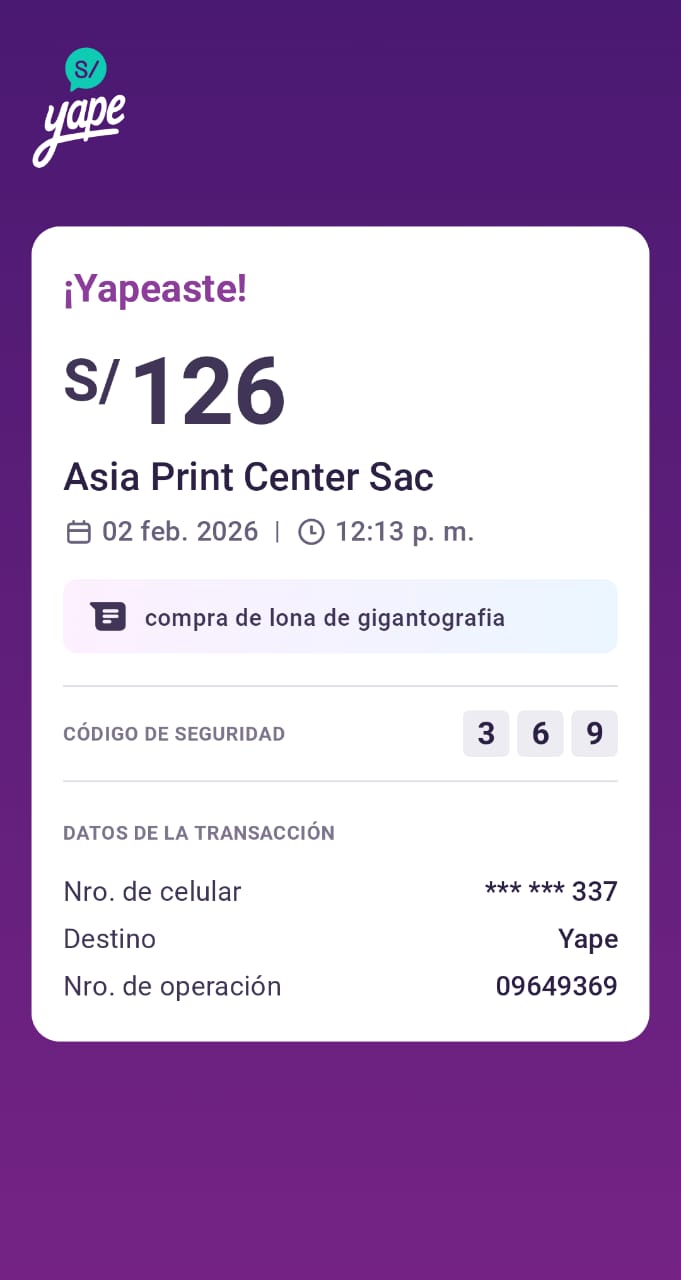Tap security code digit 9
This screenshot has width=681, height=1280.
594,734
